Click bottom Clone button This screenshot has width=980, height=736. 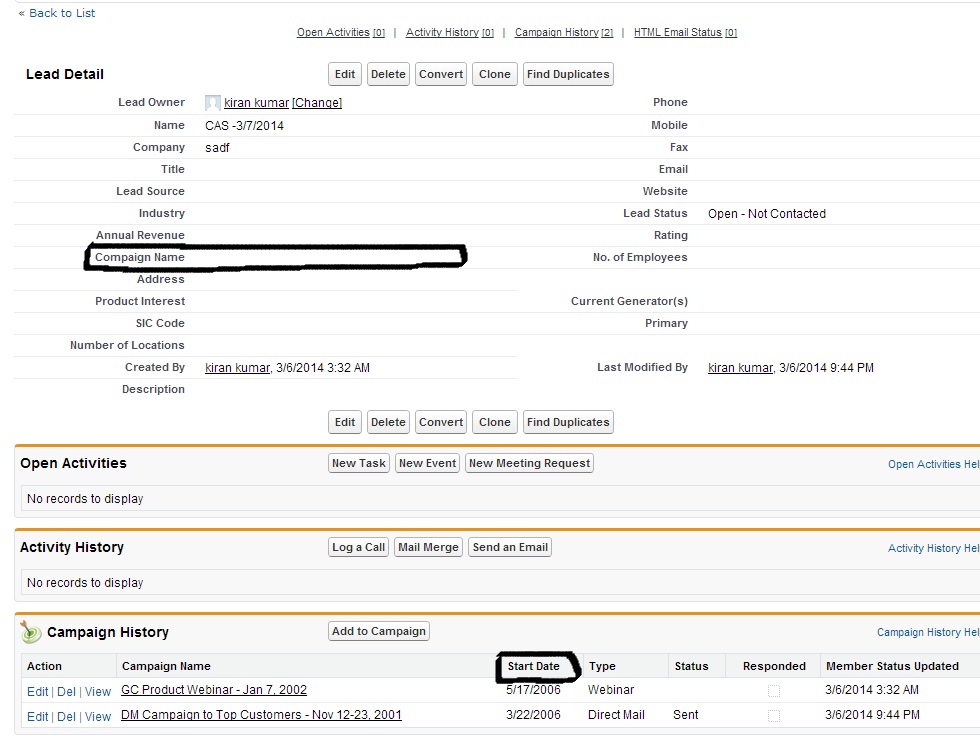tap(494, 422)
